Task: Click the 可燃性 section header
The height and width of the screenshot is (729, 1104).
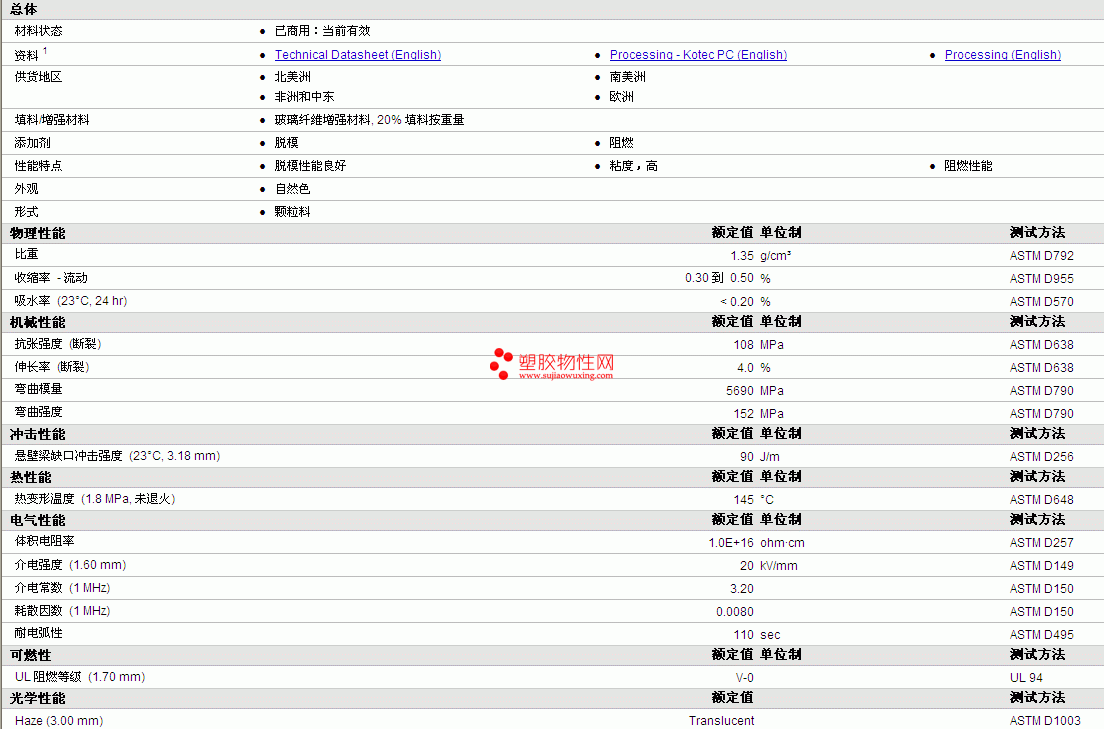Action: [x=30, y=656]
